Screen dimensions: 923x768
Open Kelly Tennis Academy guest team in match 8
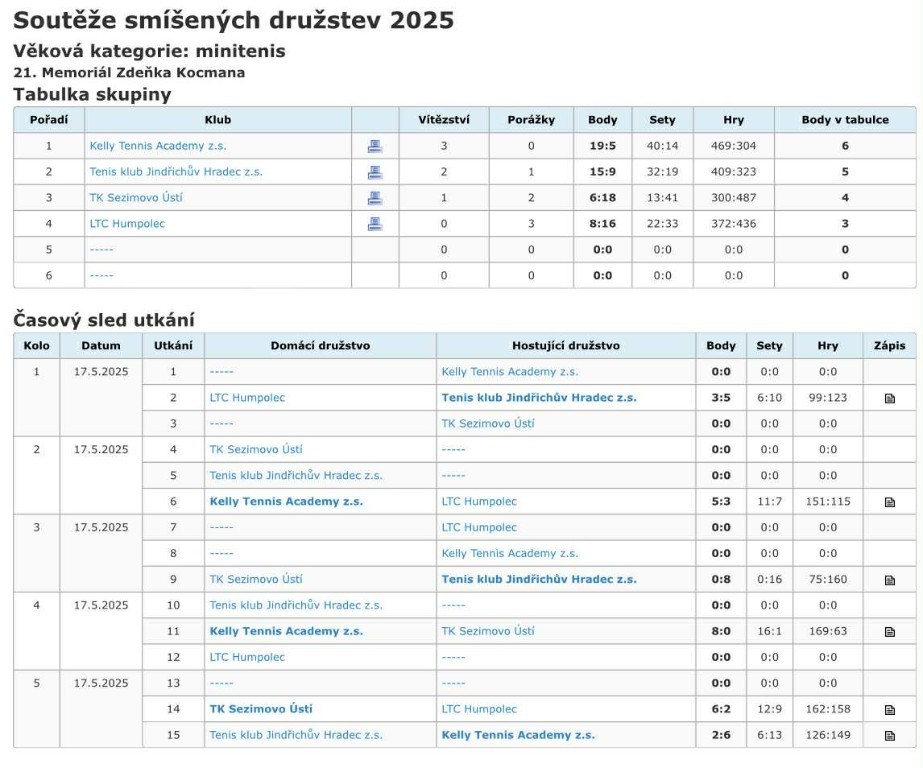click(x=510, y=553)
